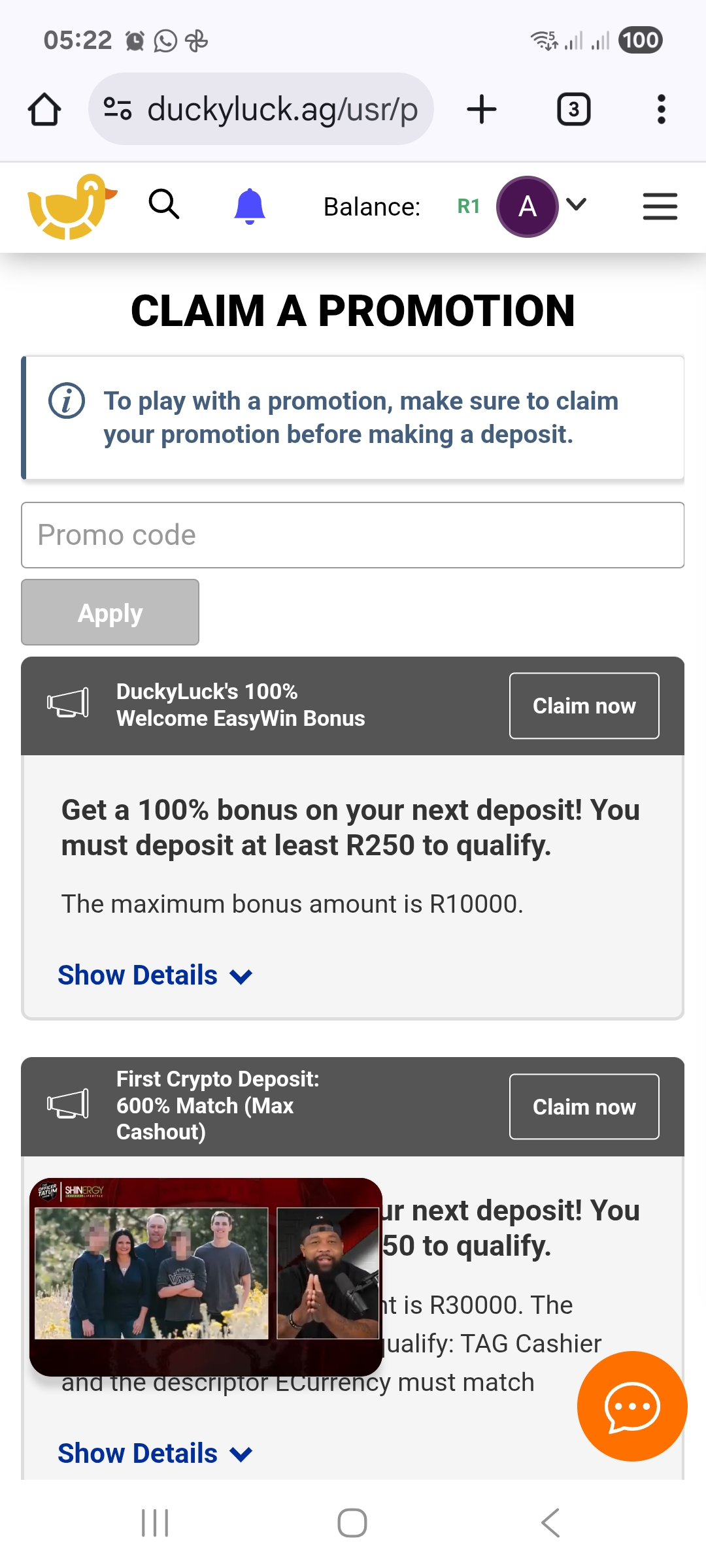Tap the floating picture-in-picture video thumbnail
Image resolution: width=706 pixels, height=1568 pixels.
click(x=205, y=1276)
